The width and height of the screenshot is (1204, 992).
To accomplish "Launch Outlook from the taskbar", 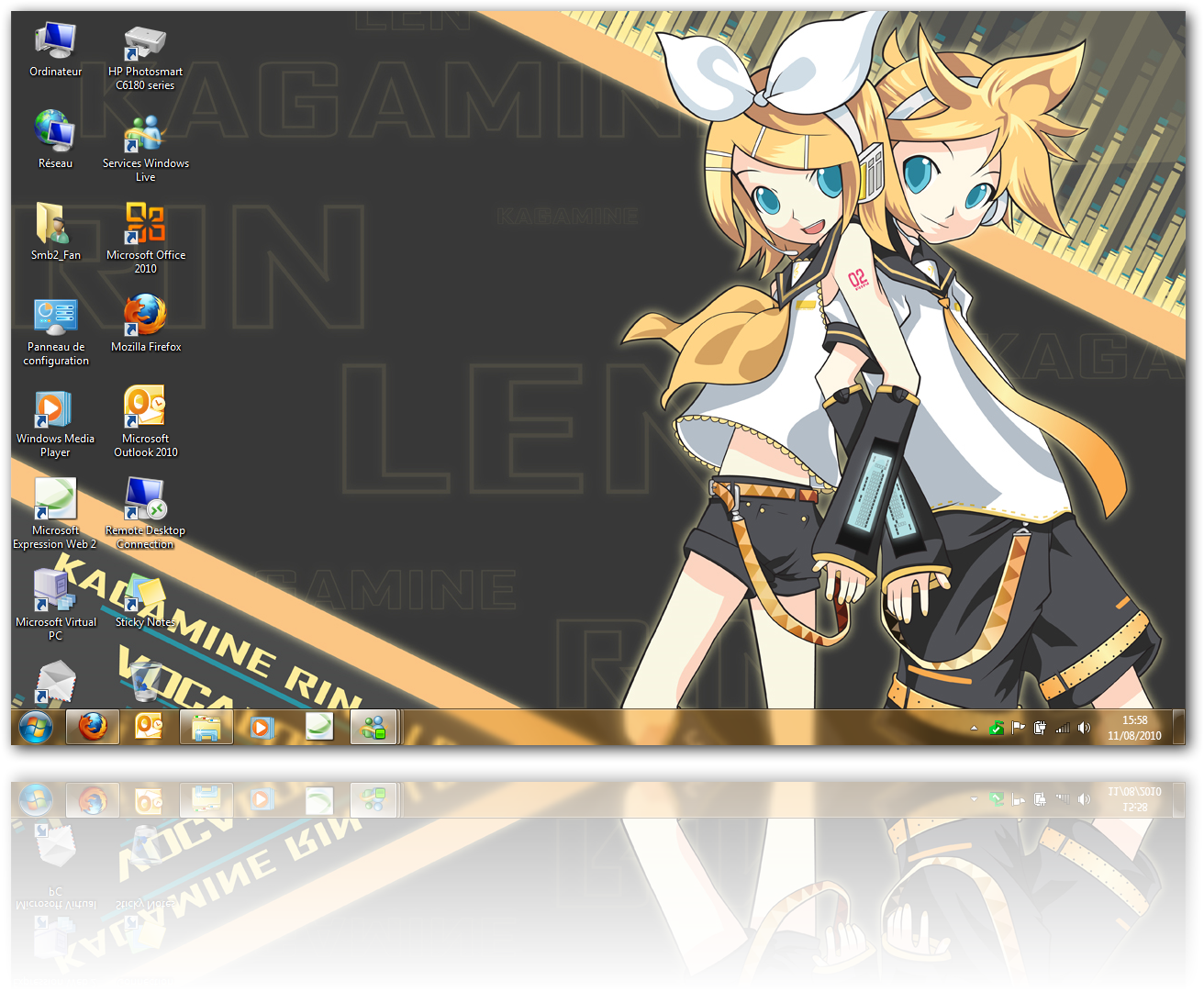I will click(x=149, y=727).
